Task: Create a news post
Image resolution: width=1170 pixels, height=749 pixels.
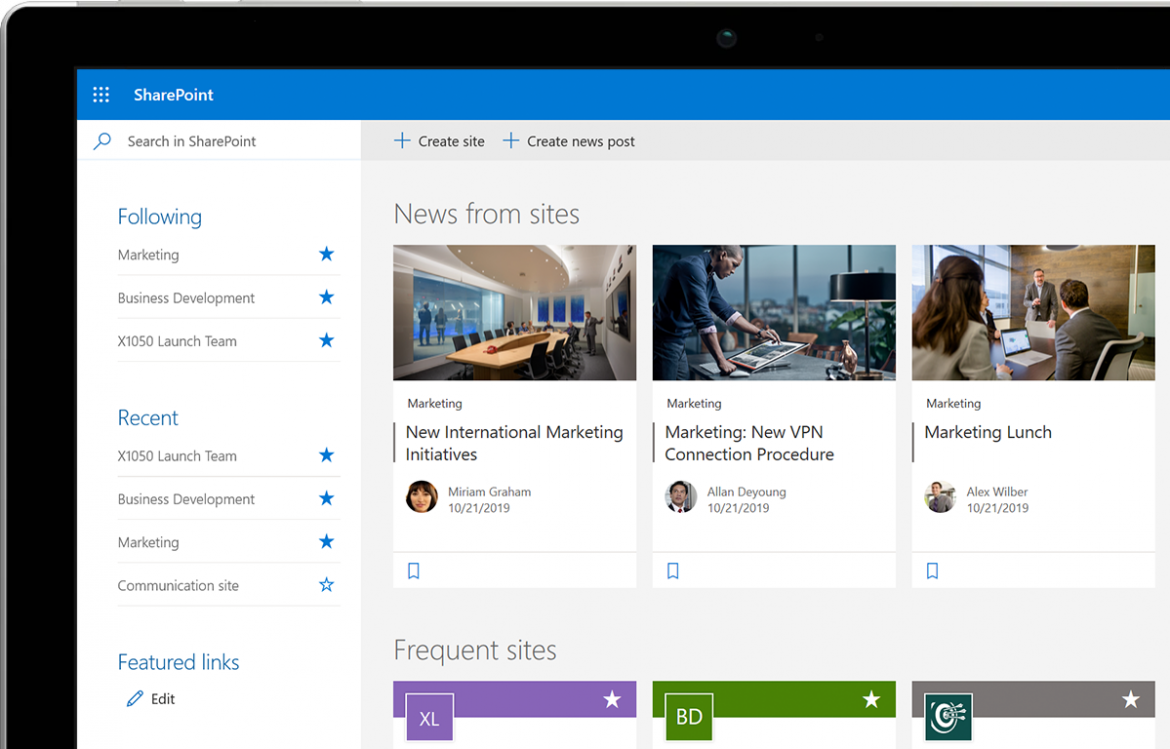Action: click(x=568, y=141)
